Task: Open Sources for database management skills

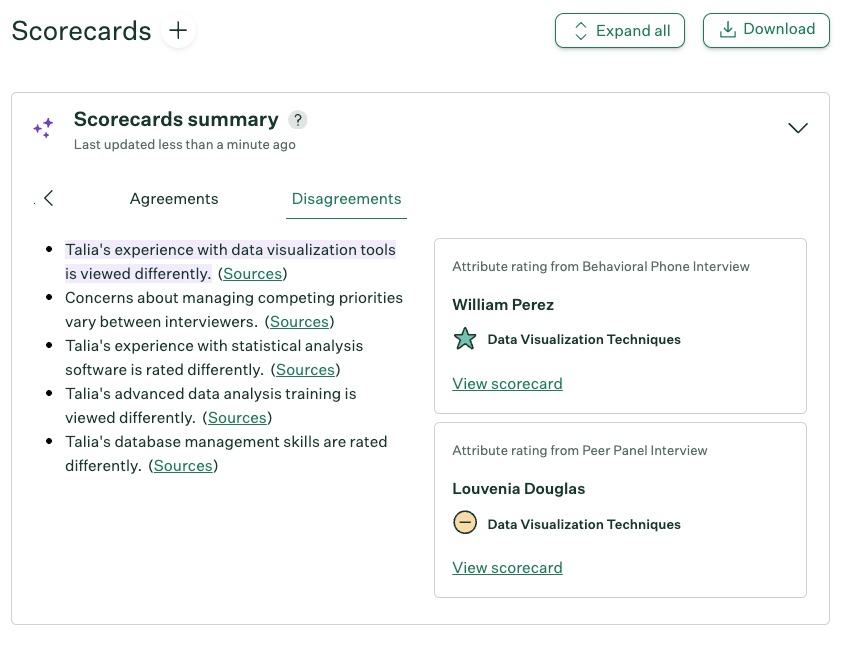Action: tap(183, 466)
